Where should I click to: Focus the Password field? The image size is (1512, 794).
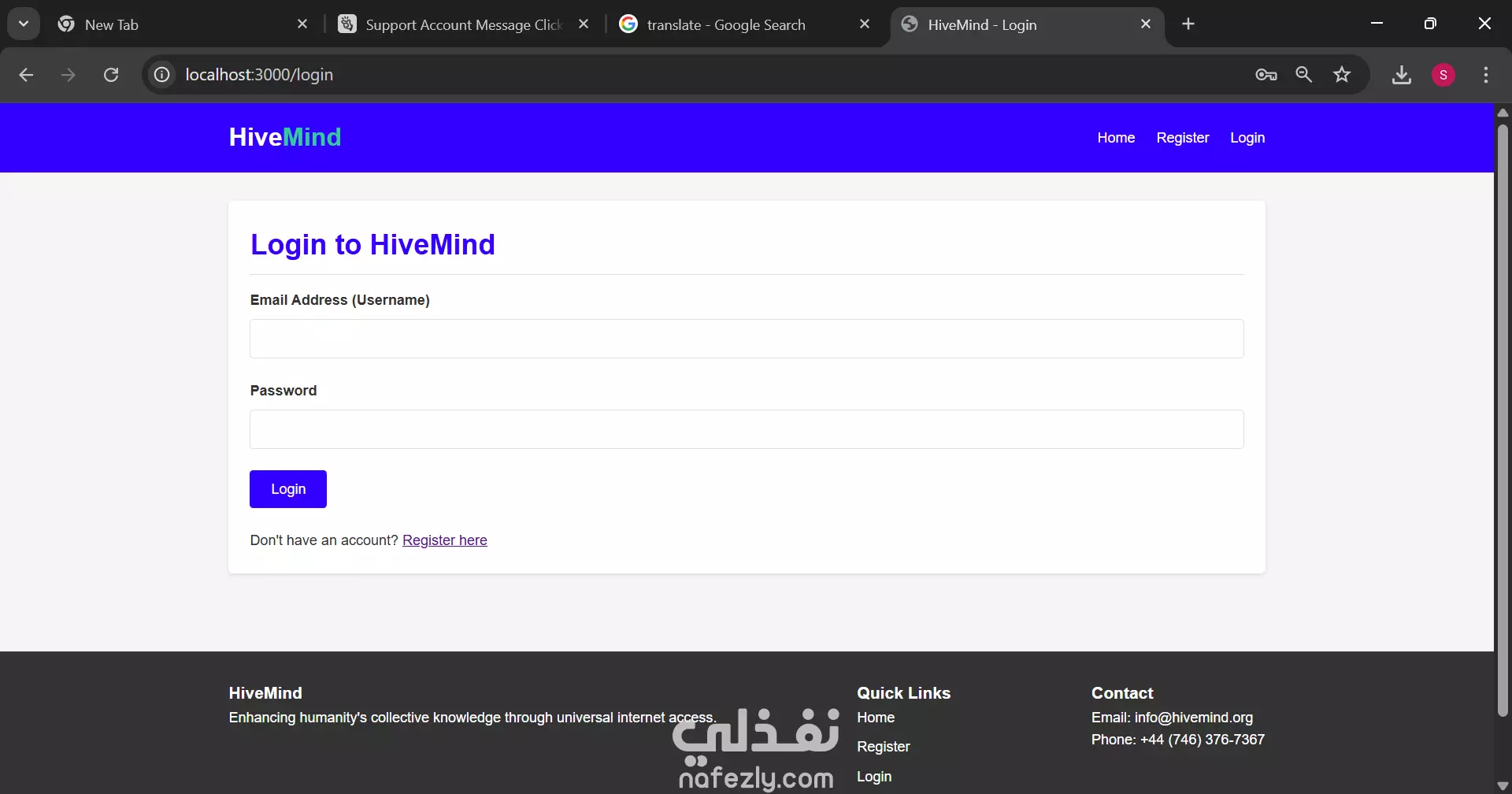click(x=747, y=429)
